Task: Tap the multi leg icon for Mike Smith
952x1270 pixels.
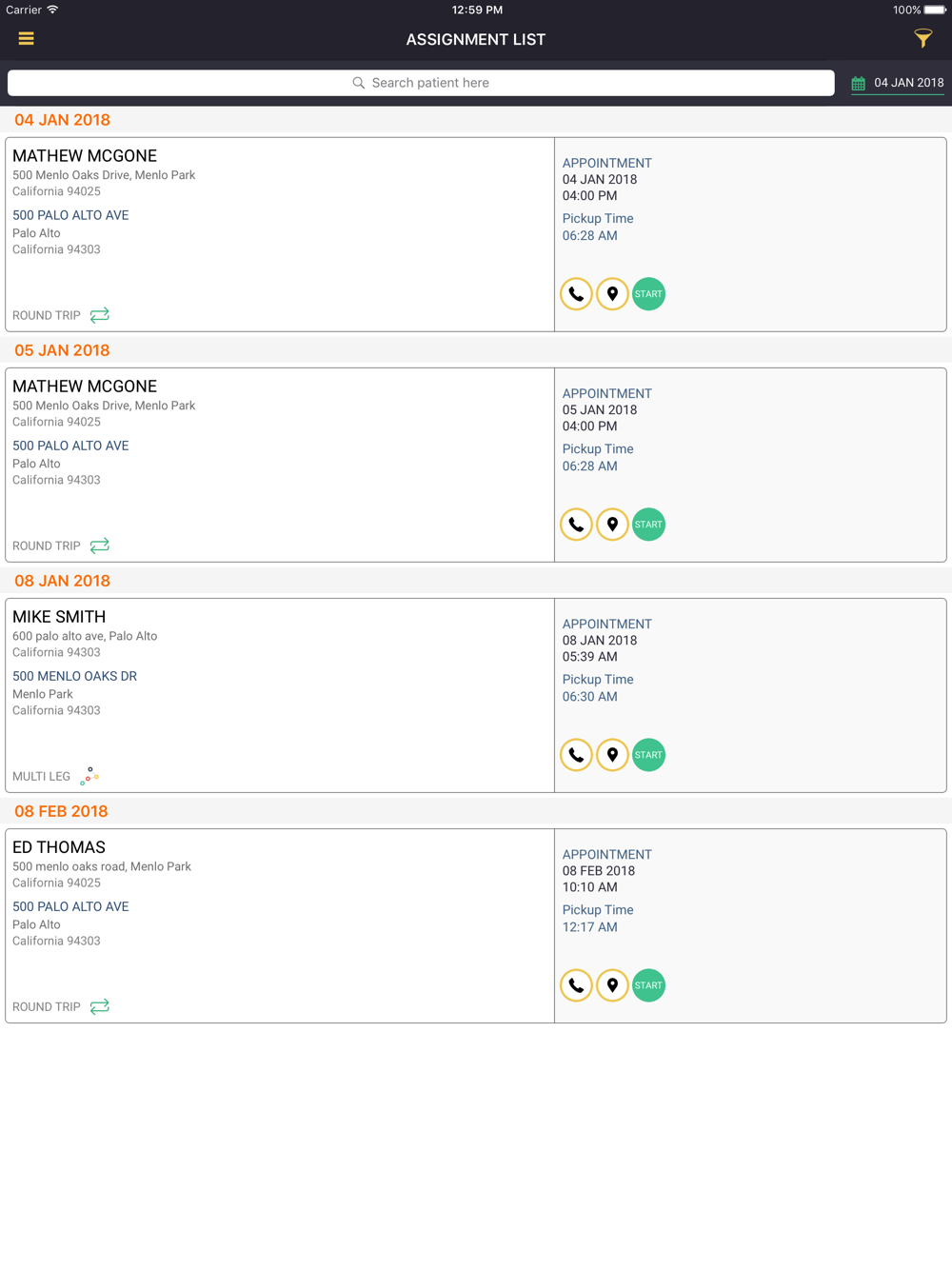Action: coord(89,776)
